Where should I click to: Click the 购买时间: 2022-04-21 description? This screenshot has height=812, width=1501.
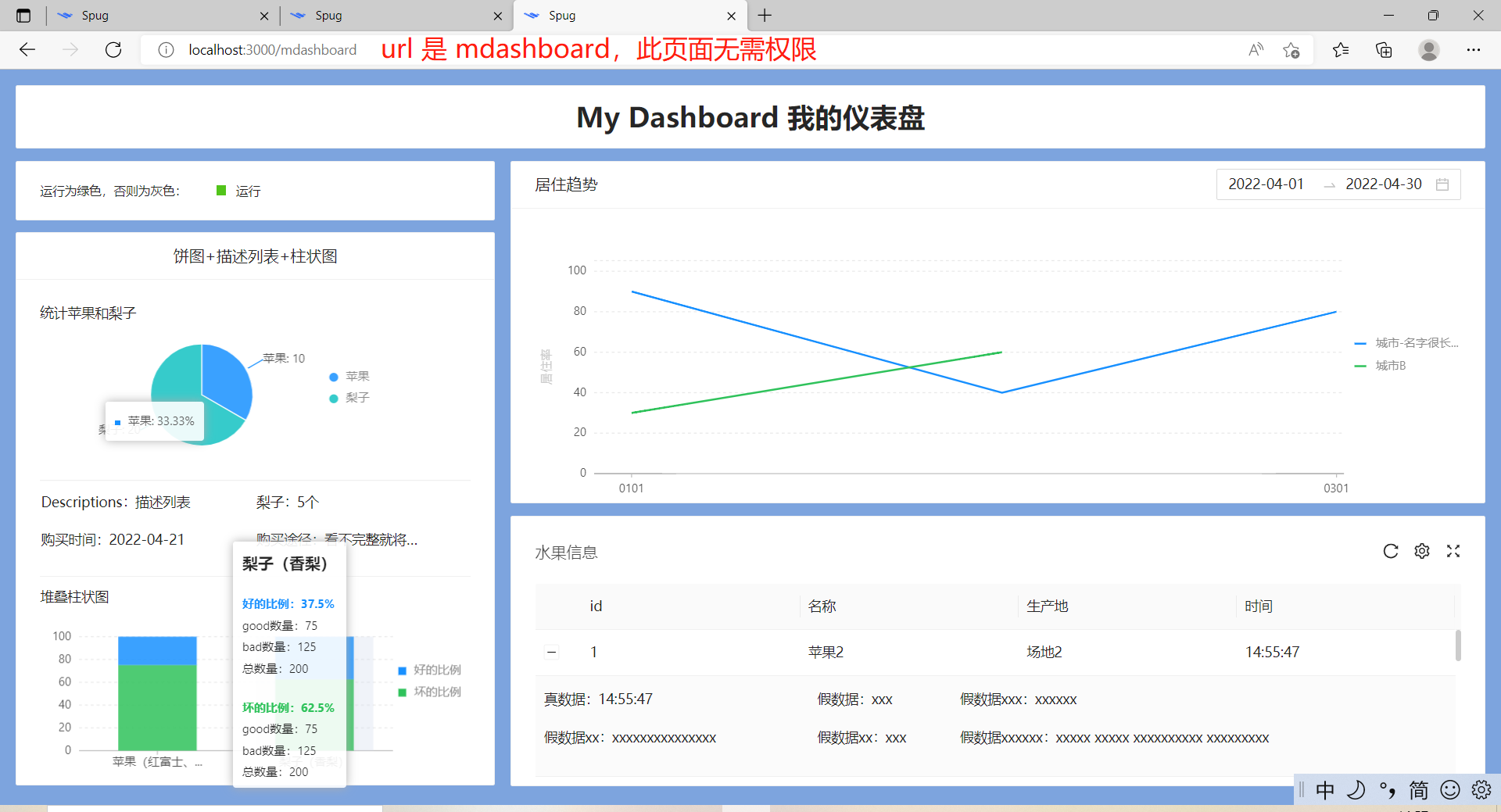pyautogui.click(x=113, y=539)
